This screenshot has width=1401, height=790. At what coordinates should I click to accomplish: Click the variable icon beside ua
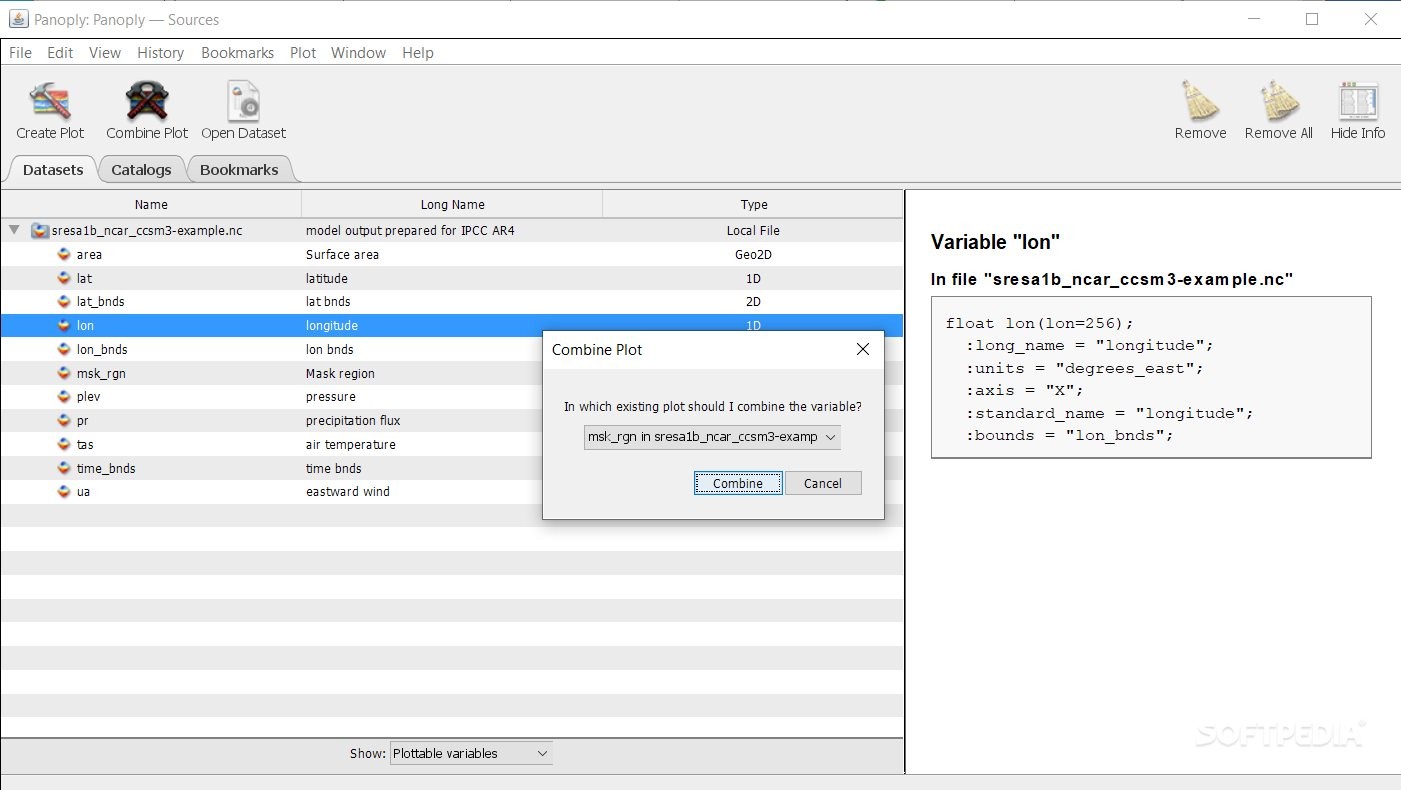(64, 491)
